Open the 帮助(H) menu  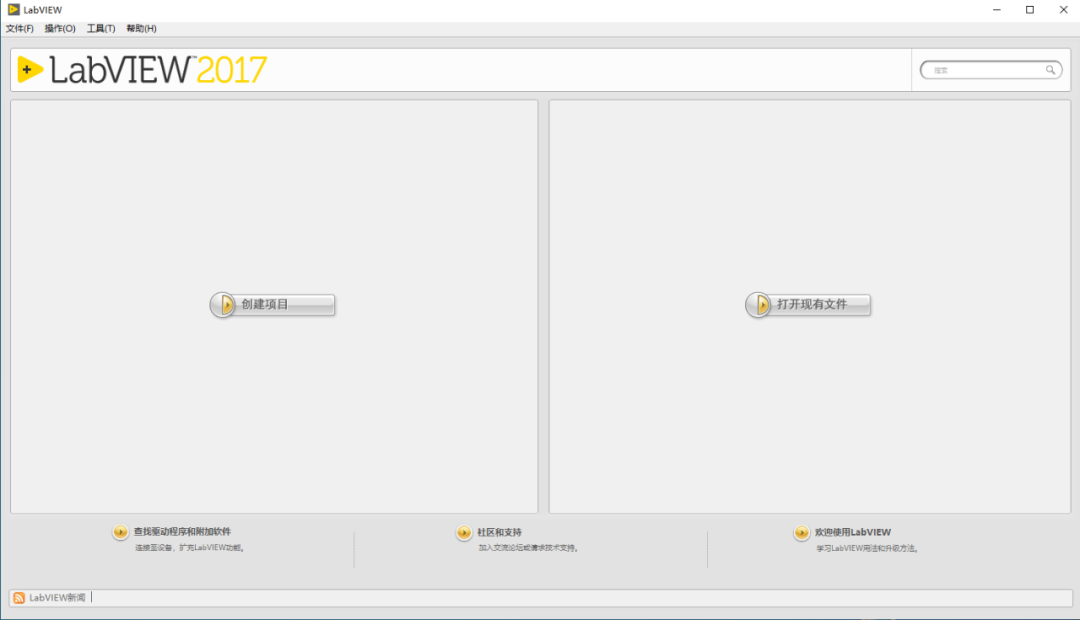click(141, 28)
